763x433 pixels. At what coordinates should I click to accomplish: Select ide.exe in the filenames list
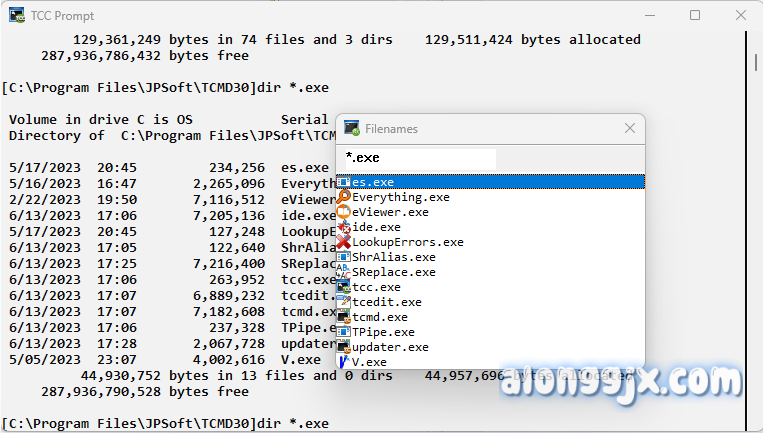tap(377, 227)
